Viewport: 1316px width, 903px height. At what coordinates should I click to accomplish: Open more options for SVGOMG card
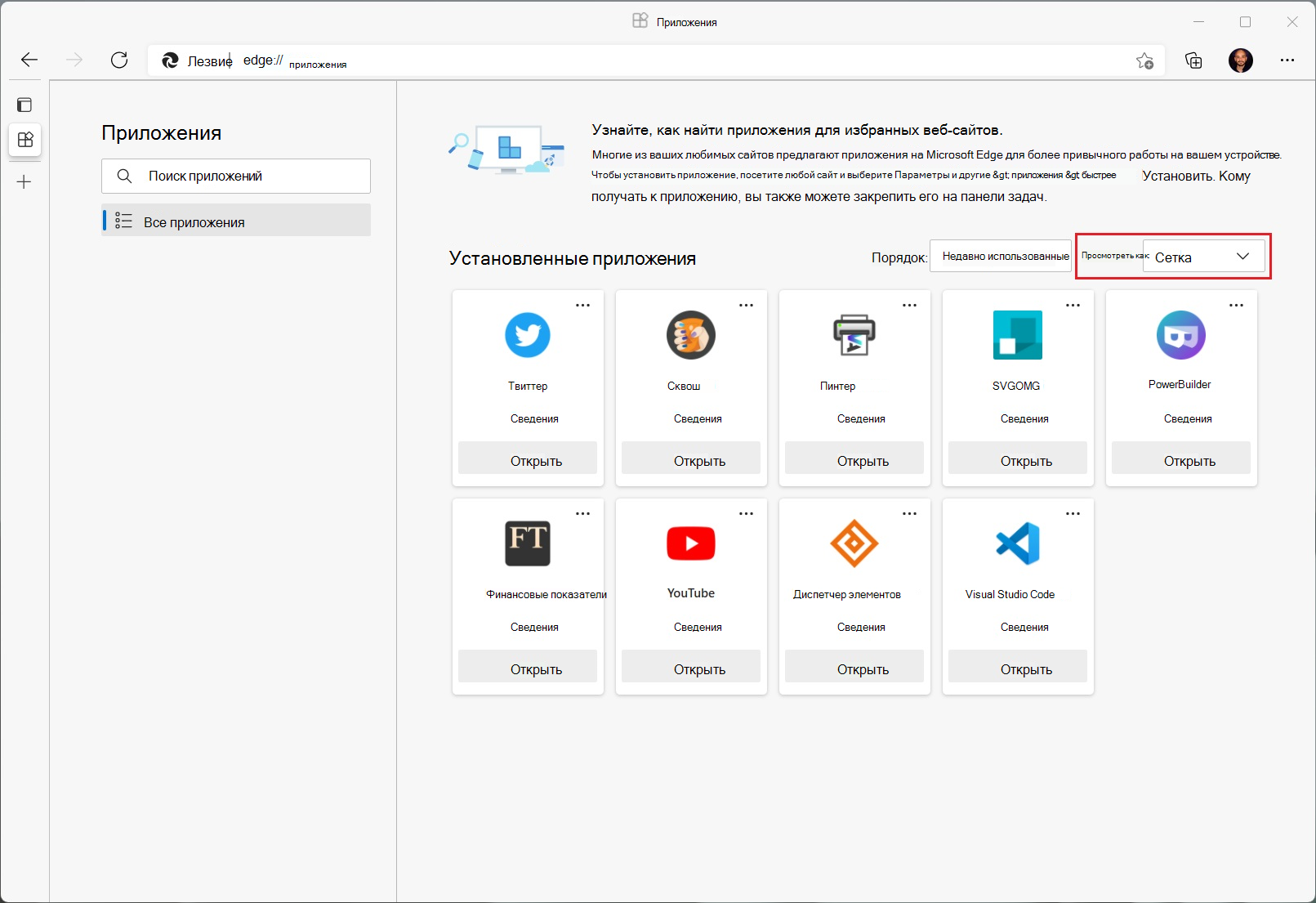point(1073,305)
